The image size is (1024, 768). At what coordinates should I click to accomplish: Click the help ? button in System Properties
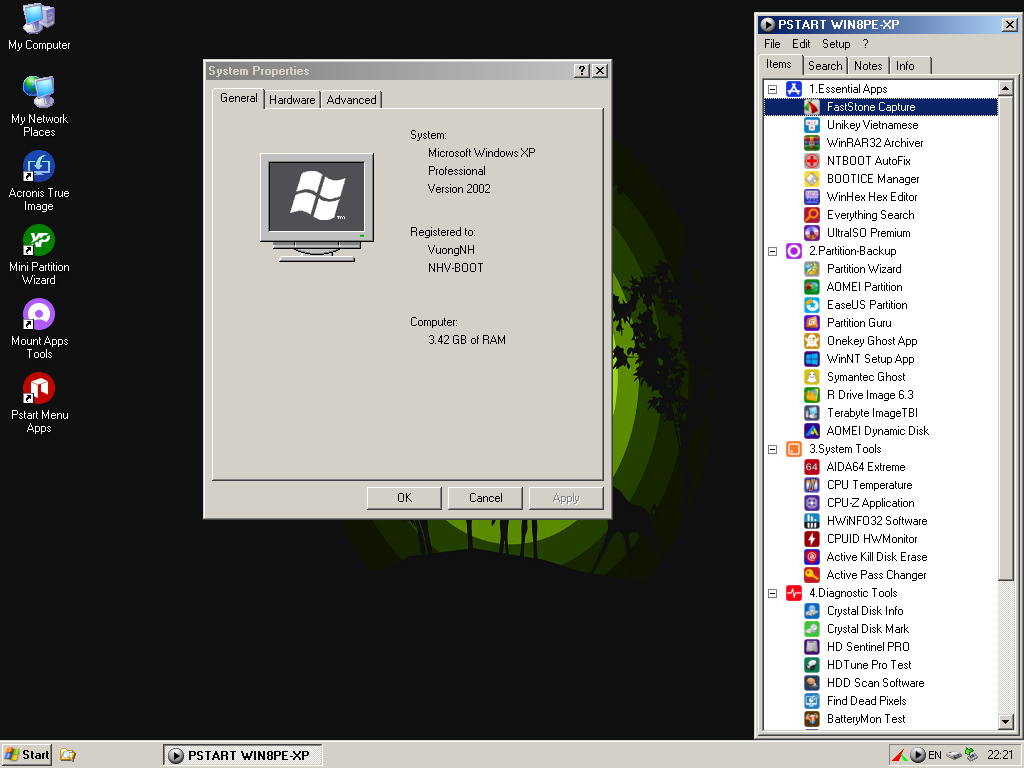pos(582,71)
